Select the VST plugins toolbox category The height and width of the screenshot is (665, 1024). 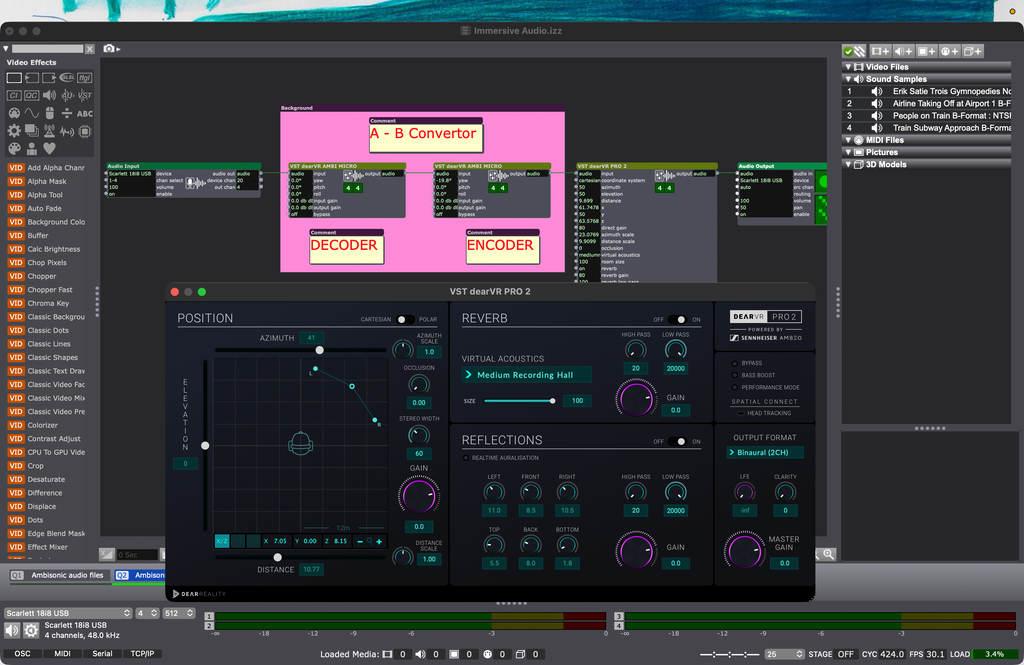[85, 95]
